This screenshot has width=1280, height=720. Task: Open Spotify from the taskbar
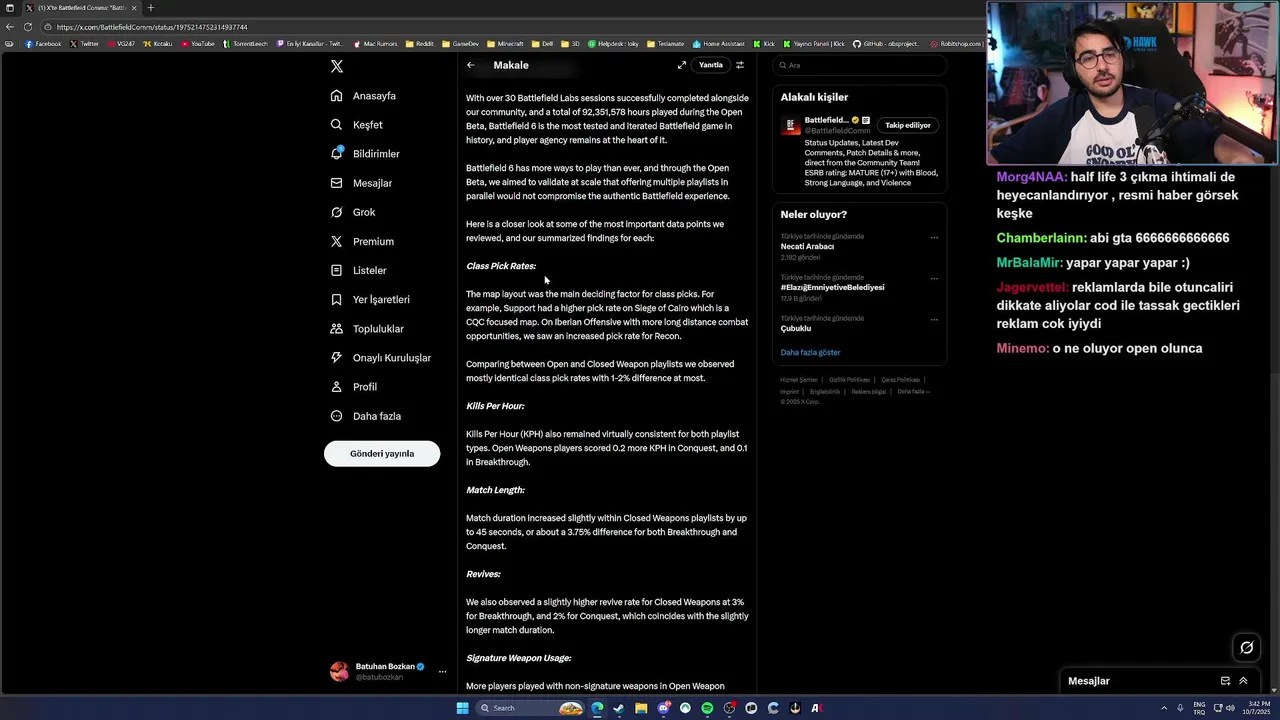(x=707, y=708)
